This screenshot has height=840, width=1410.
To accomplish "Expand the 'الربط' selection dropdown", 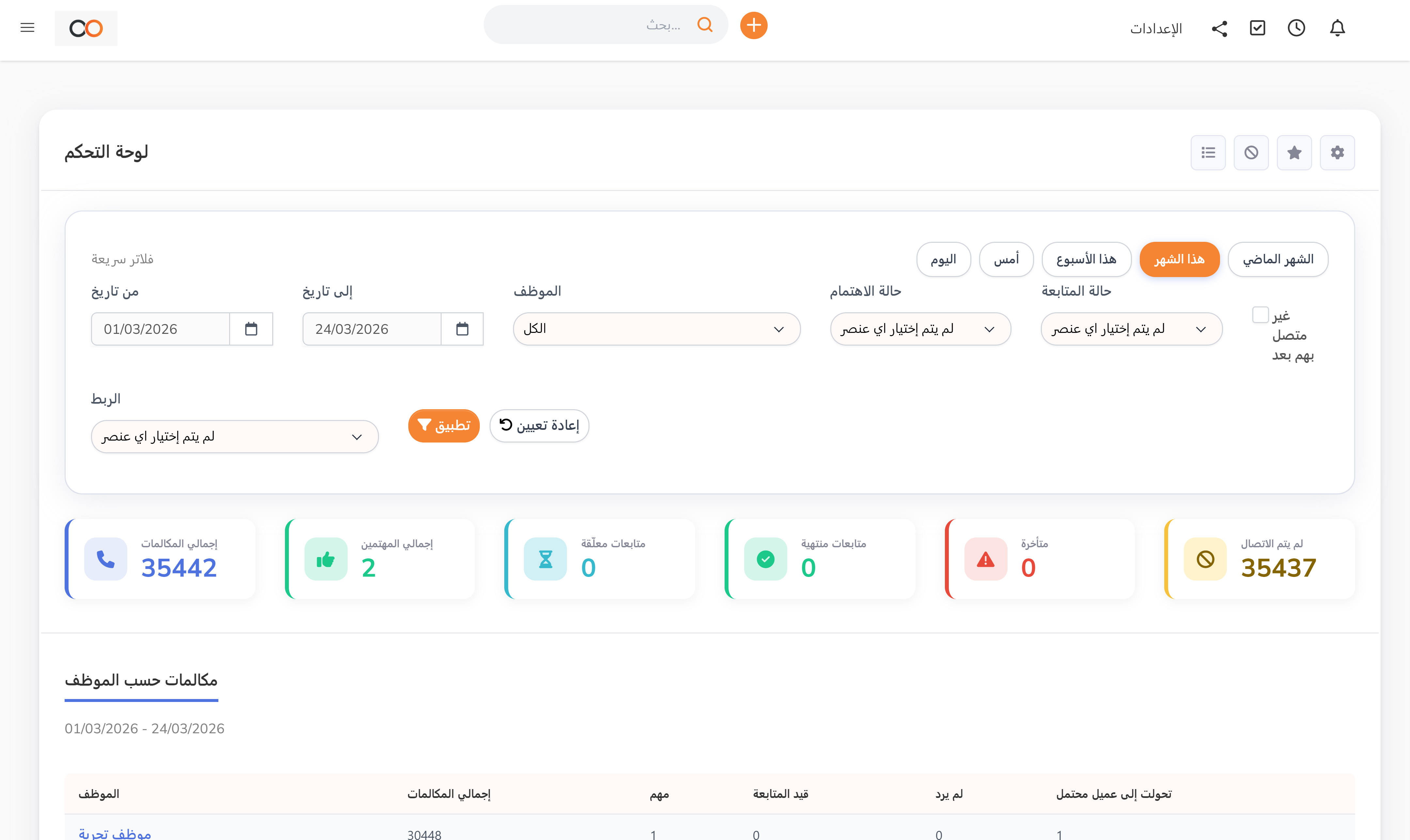I will [234, 436].
